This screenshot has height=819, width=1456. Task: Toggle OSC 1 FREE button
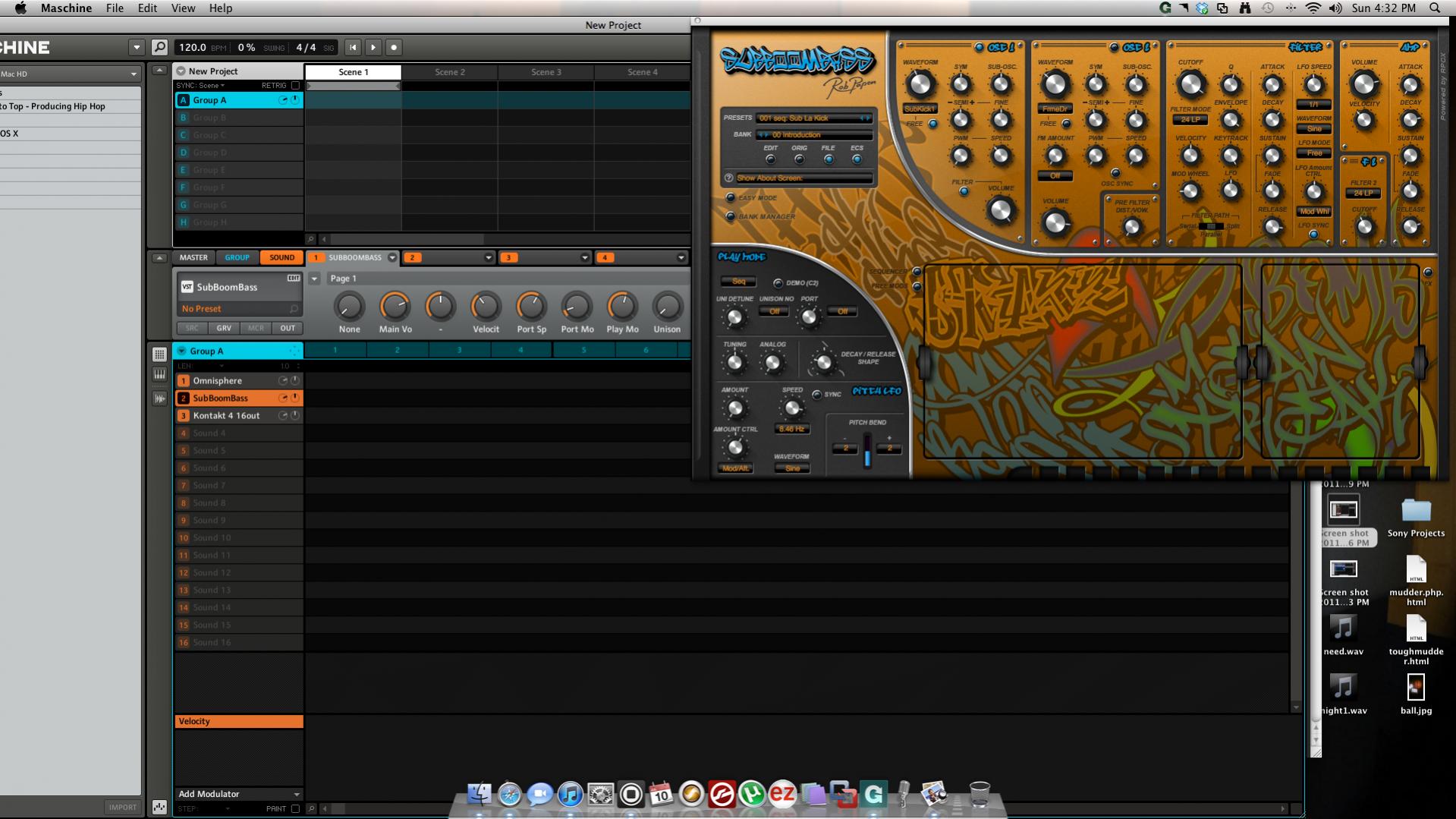click(x=932, y=124)
